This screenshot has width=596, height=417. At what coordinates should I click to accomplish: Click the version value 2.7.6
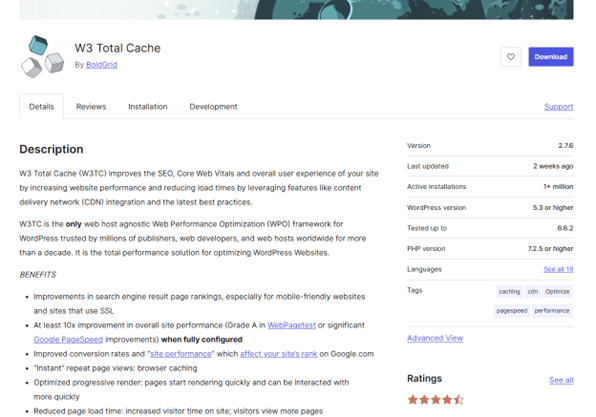566,146
